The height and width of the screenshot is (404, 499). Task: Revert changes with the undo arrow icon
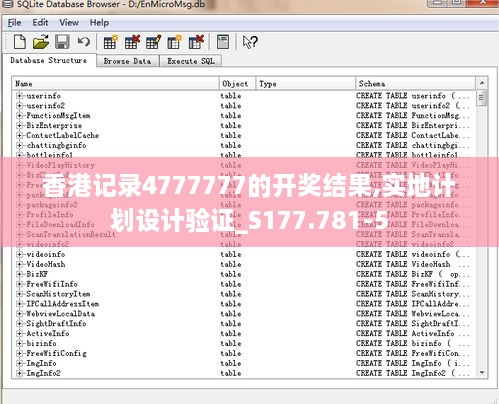(84, 42)
